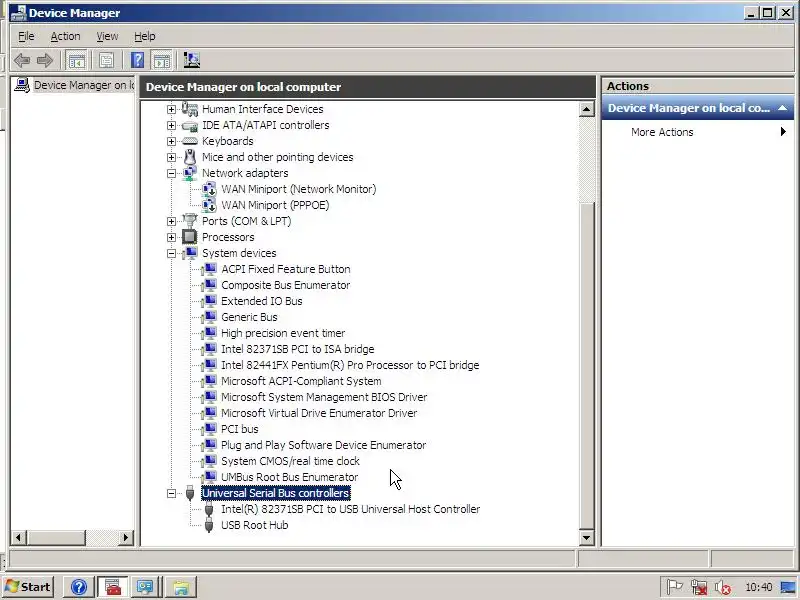
Task: Open the folder icon on taskbar
Action: click(x=181, y=587)
